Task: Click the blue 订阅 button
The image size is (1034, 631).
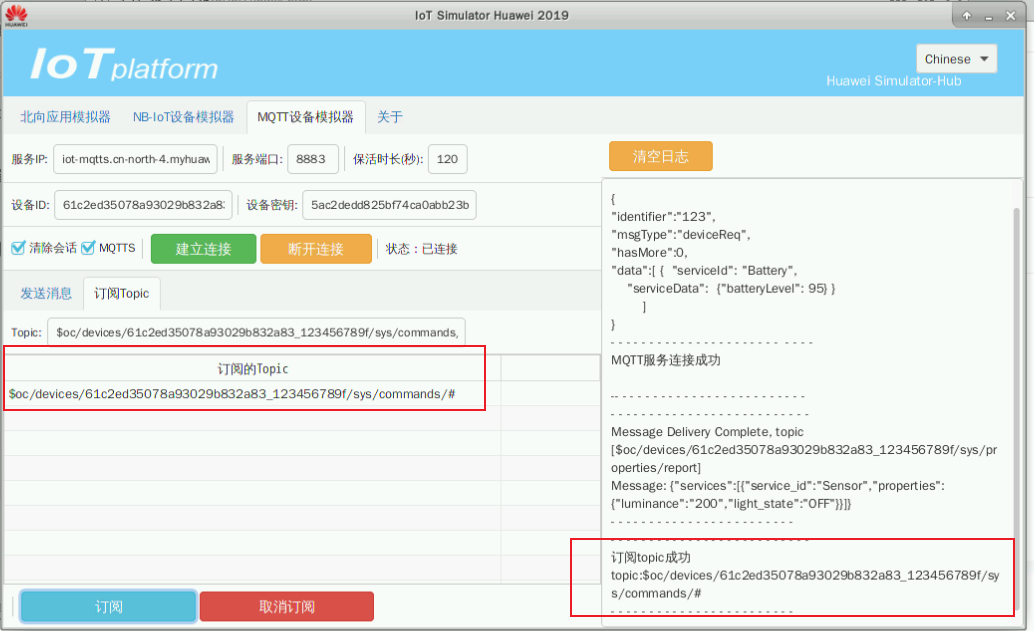Action: [x=109, y=607]
